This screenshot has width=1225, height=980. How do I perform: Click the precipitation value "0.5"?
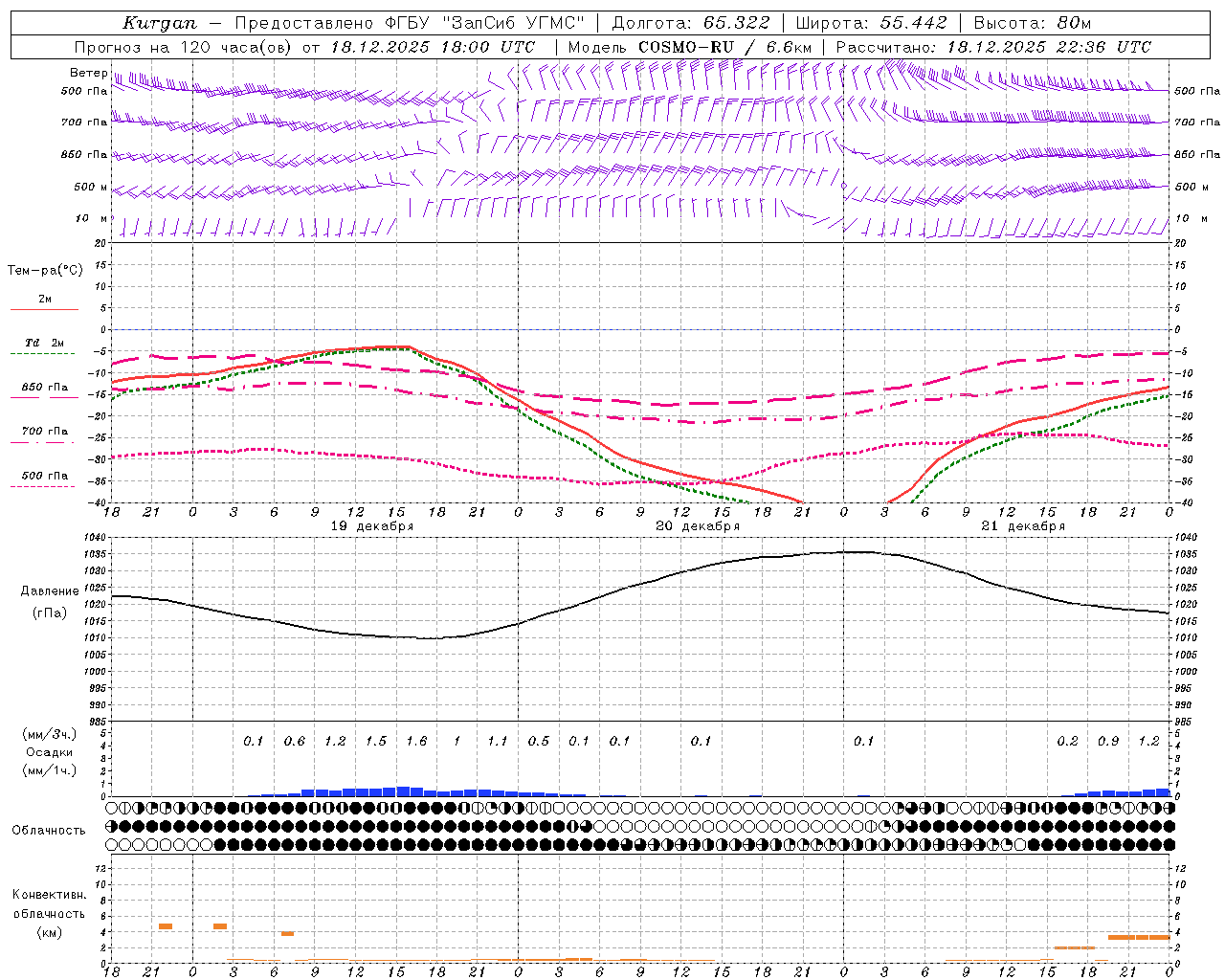point(539,742)
